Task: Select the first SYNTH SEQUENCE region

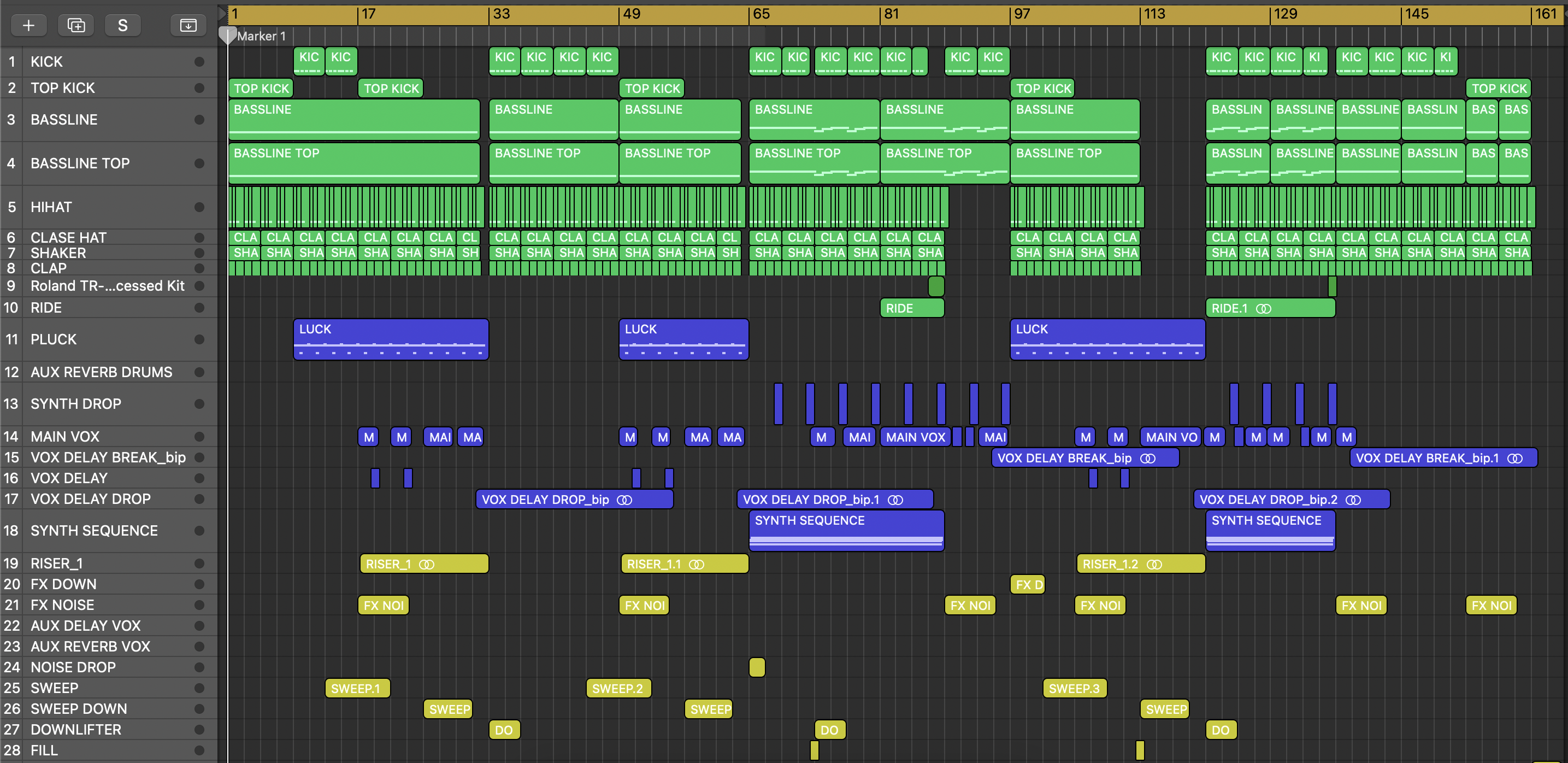Action: (846, 530)
